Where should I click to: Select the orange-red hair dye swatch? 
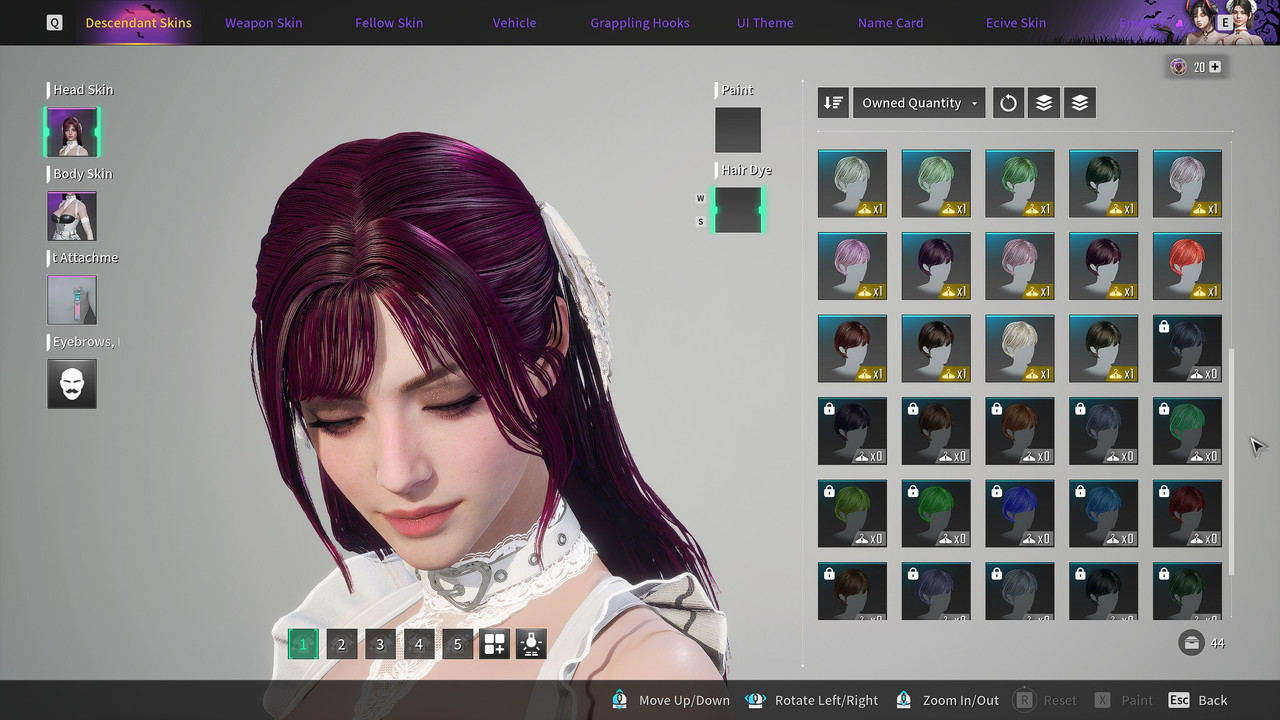point(1187,266)
